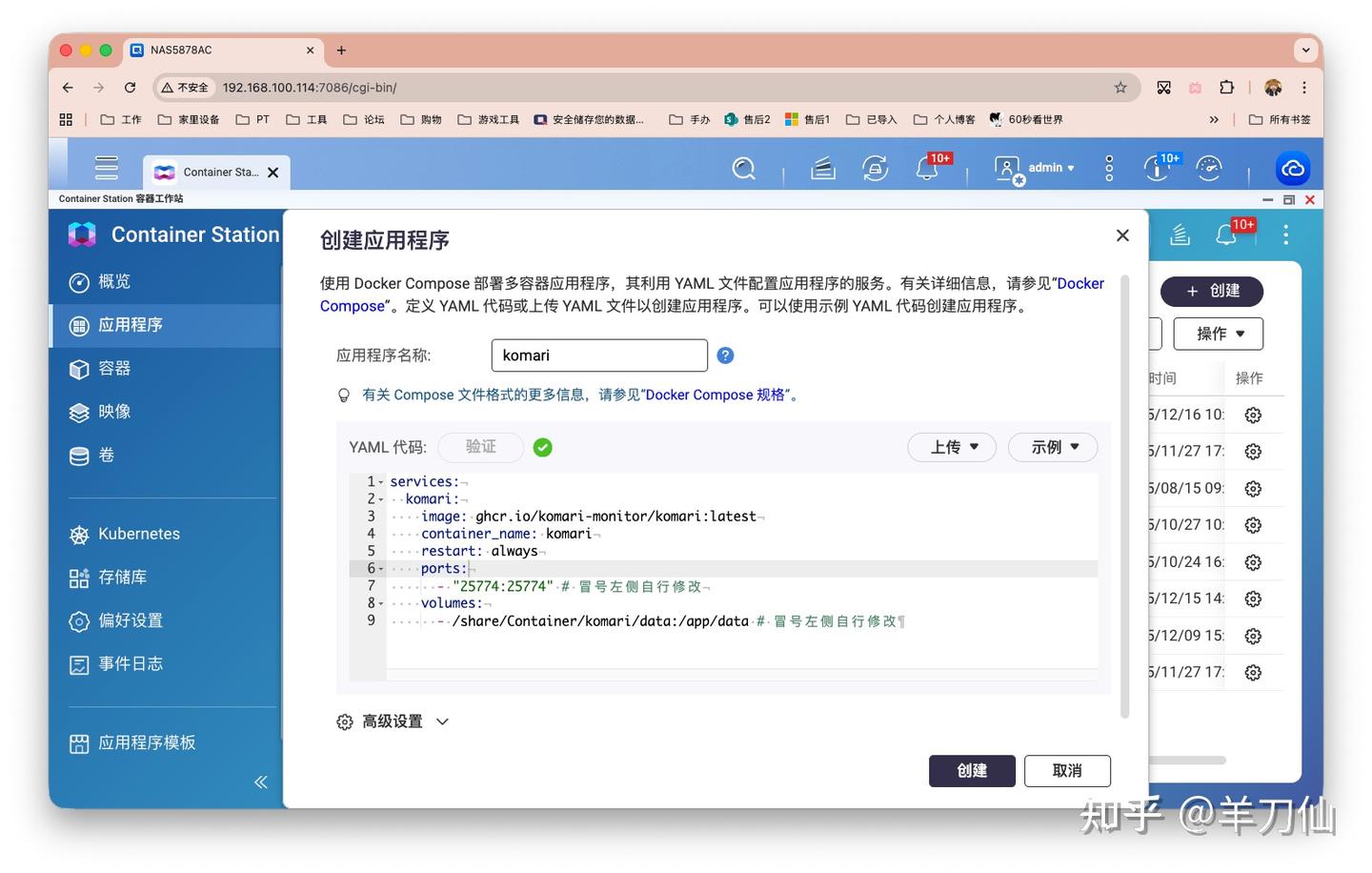The image size is (1372, 873).
Task: Select the Kubernetes sidebar entry
Action: [139, 534]
